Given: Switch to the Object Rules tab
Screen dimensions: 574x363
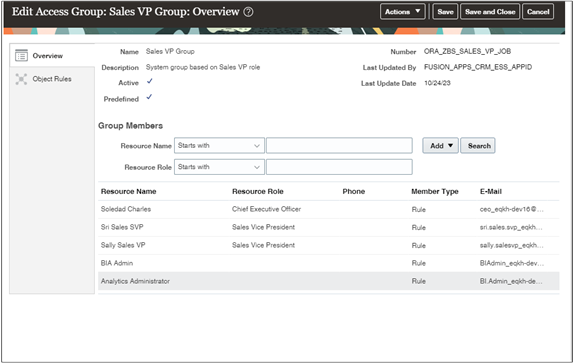Looking at the screenshot, I should click(x=52, y=79).
